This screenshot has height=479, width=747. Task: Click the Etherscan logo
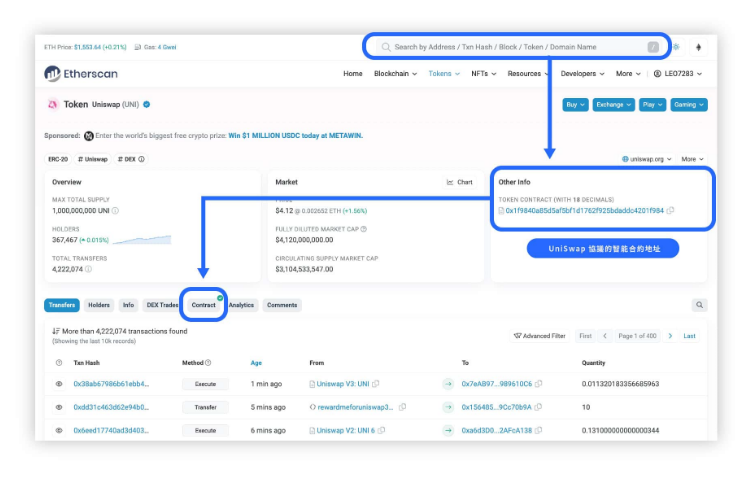click(x=81, y=73)
